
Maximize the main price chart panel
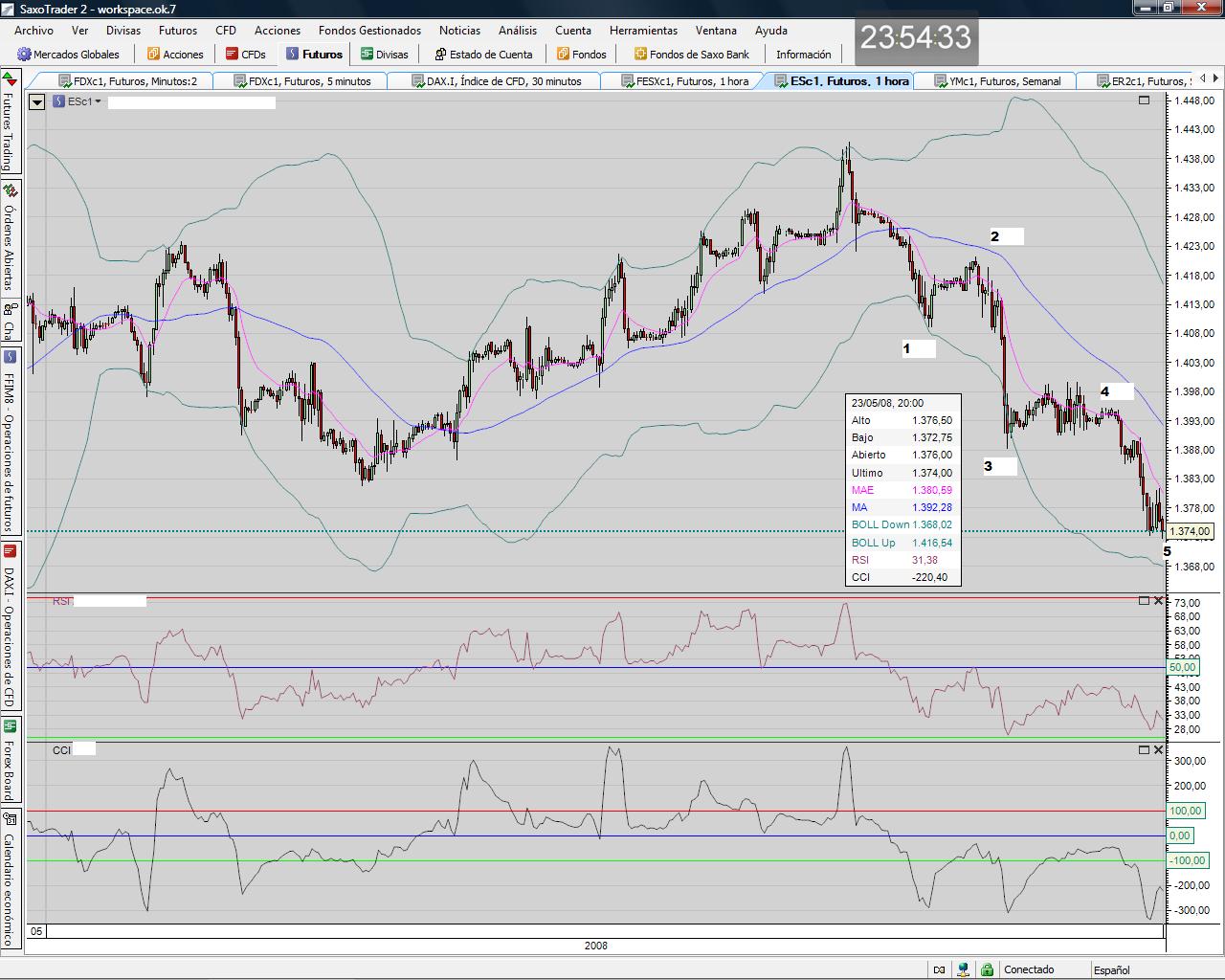[x=1144, y=100]
